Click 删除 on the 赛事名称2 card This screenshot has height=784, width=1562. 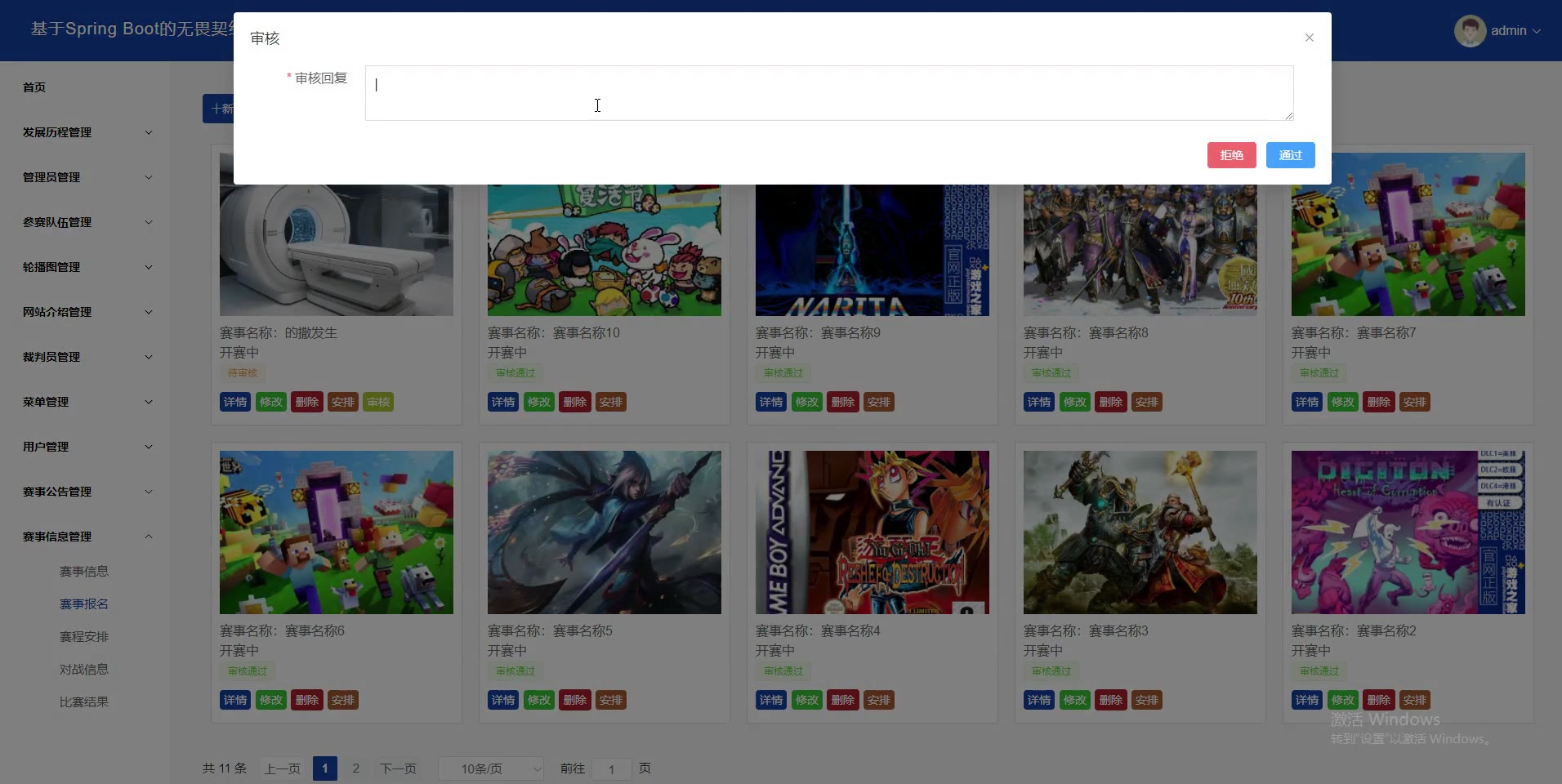click(1379, 700)
